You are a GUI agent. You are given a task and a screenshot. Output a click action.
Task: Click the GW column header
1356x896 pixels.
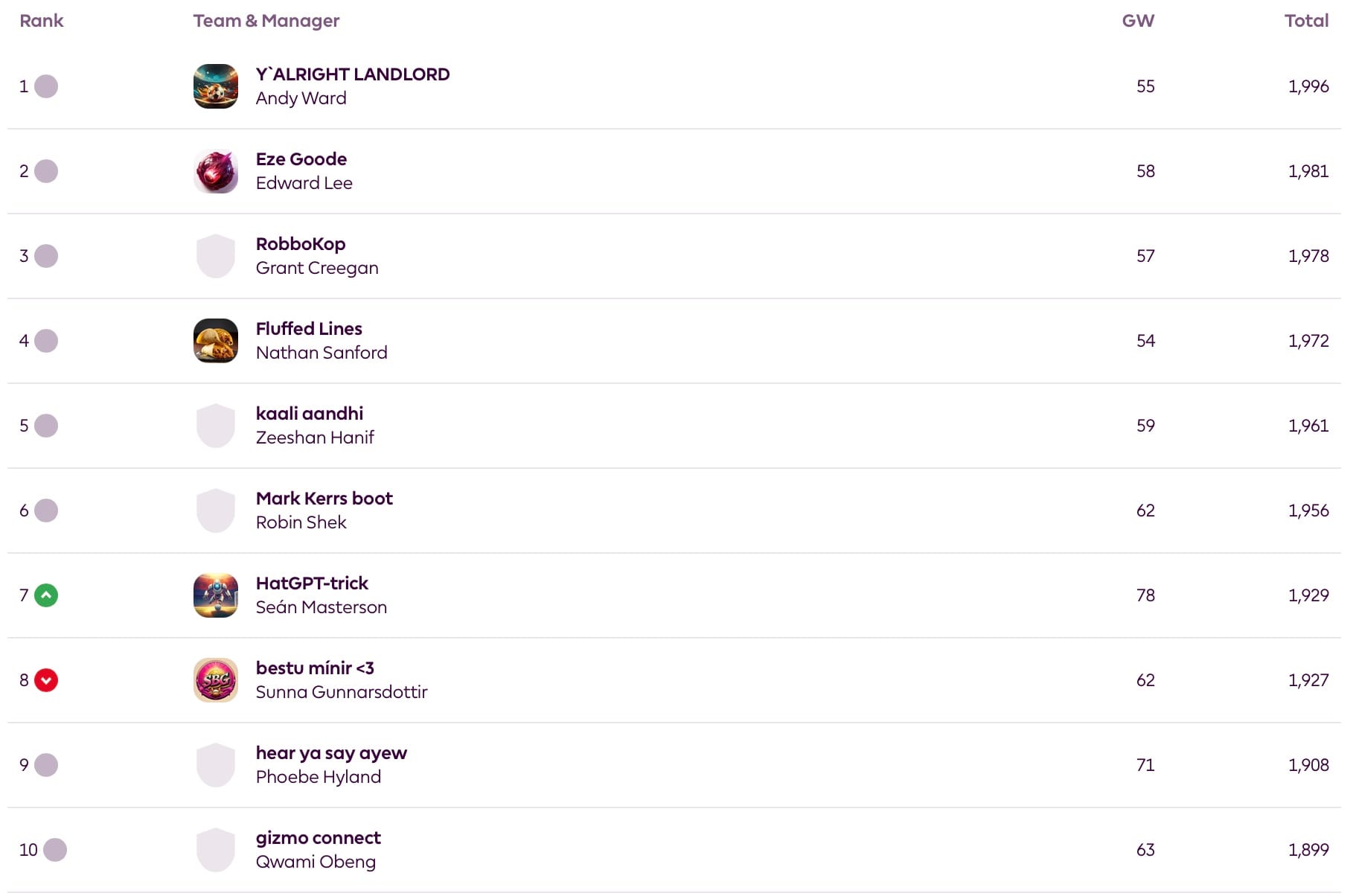click(x=1138, y=21)
